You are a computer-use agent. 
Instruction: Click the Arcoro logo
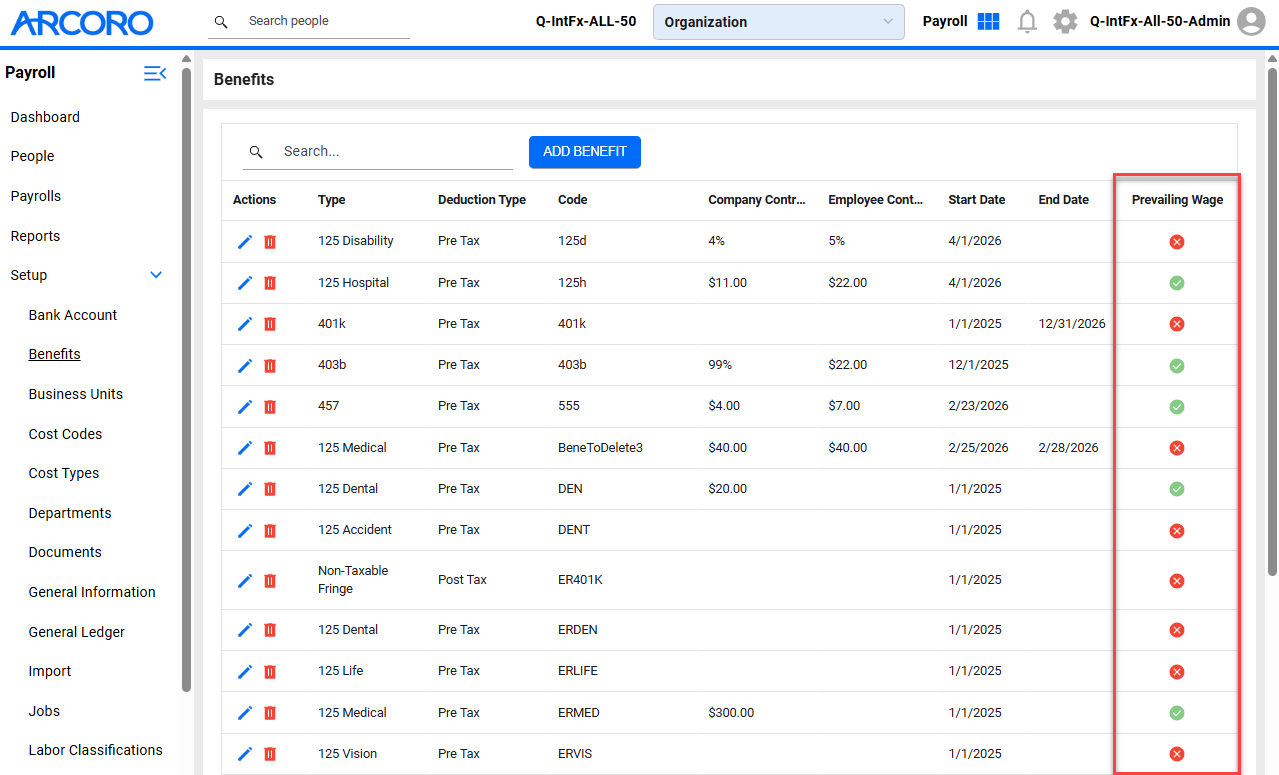82,22
